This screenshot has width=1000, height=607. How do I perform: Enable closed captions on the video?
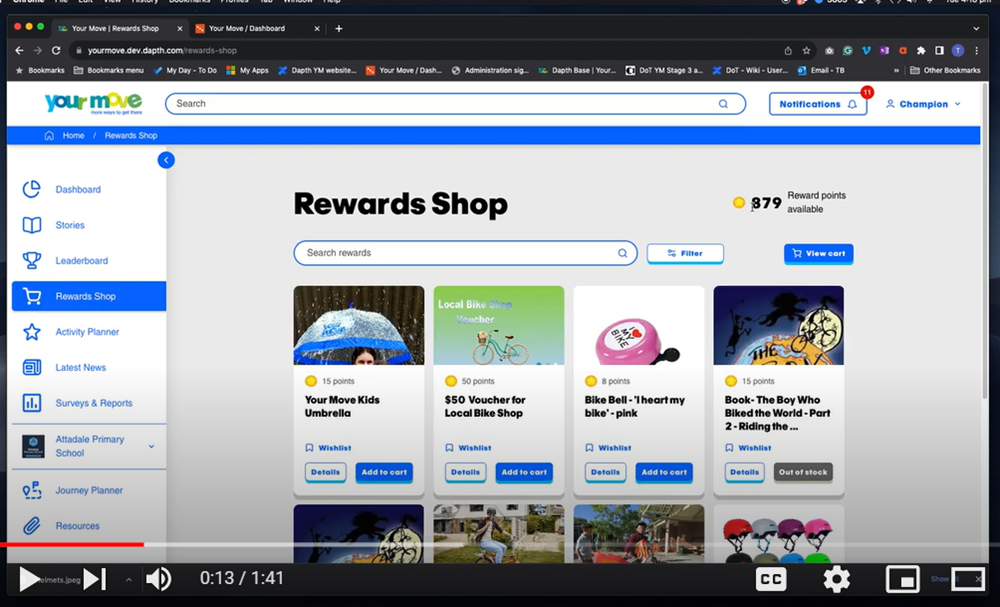tap(770, 578)
